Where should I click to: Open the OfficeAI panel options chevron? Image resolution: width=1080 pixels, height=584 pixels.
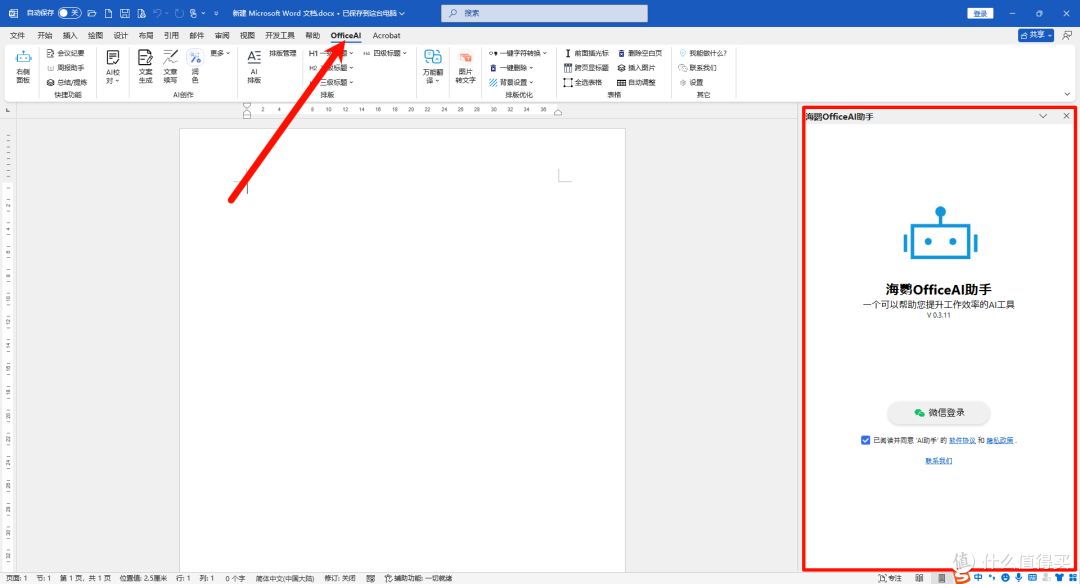(1043, 116)
